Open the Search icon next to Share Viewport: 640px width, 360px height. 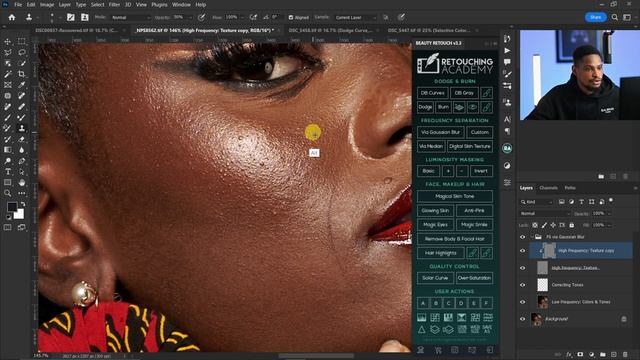(x=615, y=17)
